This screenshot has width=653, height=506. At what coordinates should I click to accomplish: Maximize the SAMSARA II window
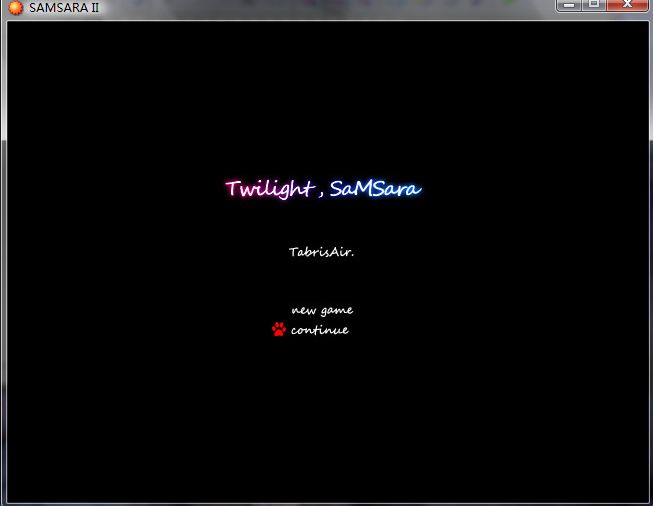(x=594, y=5)
